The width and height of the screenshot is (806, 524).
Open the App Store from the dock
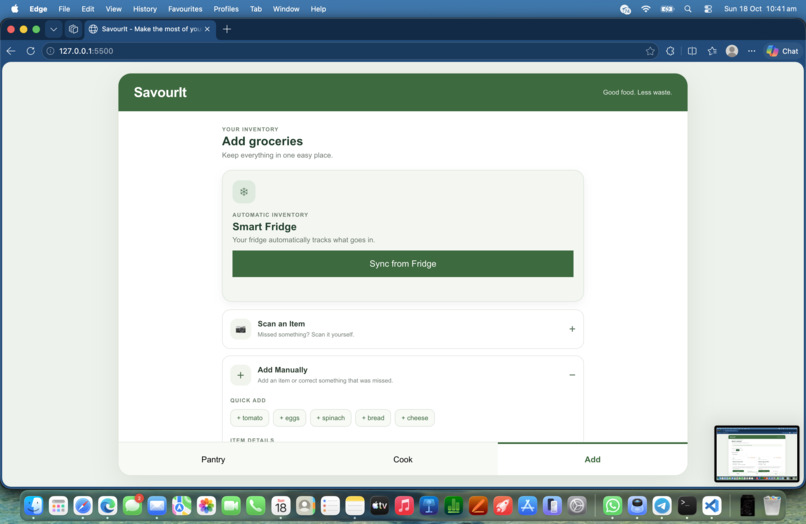(527, 506)
